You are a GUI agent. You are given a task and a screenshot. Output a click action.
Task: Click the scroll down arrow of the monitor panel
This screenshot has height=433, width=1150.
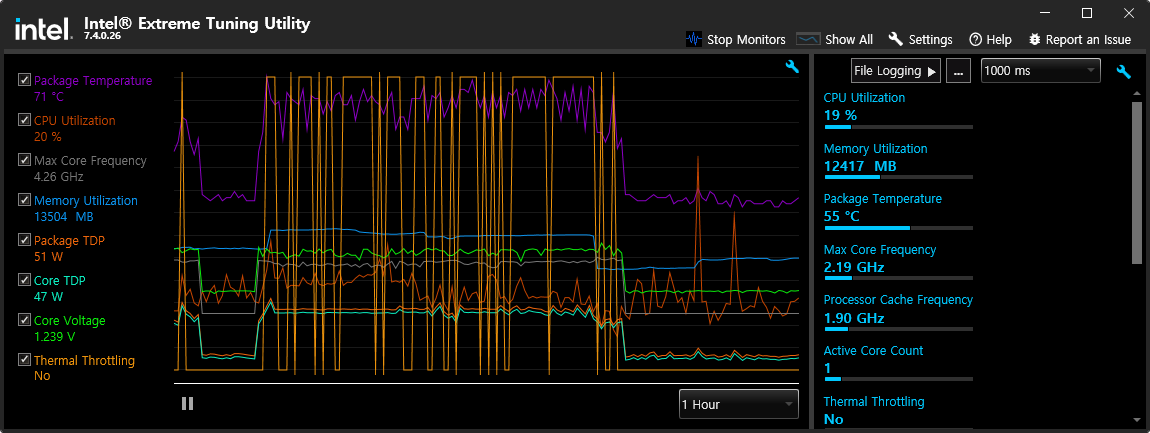(x=1137, y=421)
